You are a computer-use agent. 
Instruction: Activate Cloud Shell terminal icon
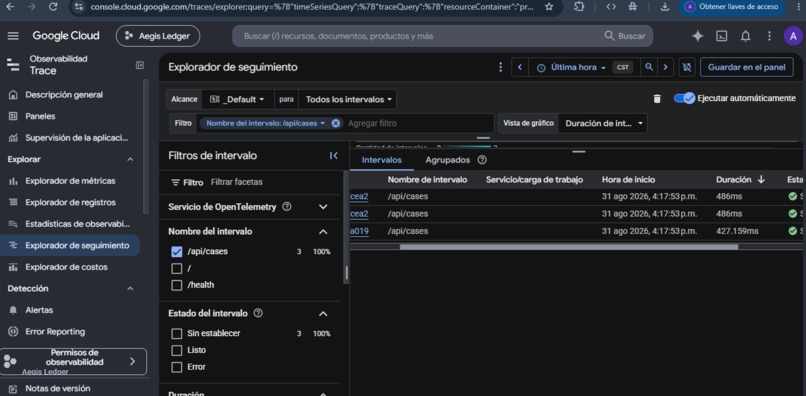[722, 36]
